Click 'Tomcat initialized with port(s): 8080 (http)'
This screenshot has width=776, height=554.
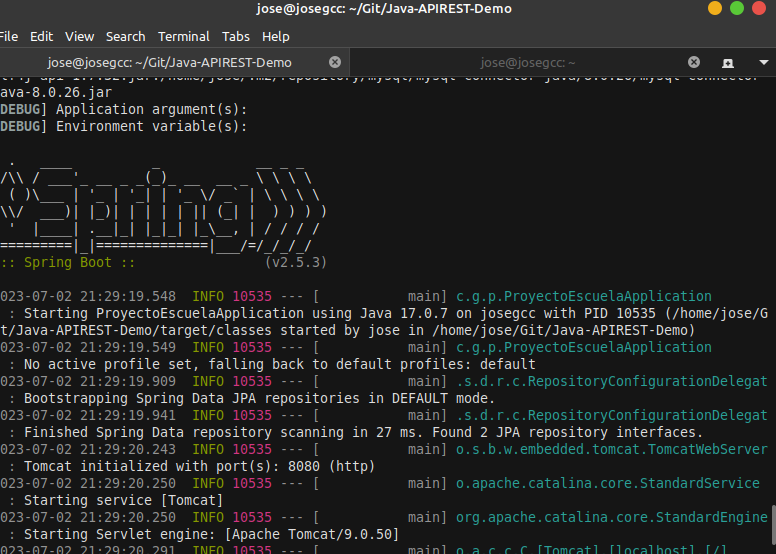point(199,466)
